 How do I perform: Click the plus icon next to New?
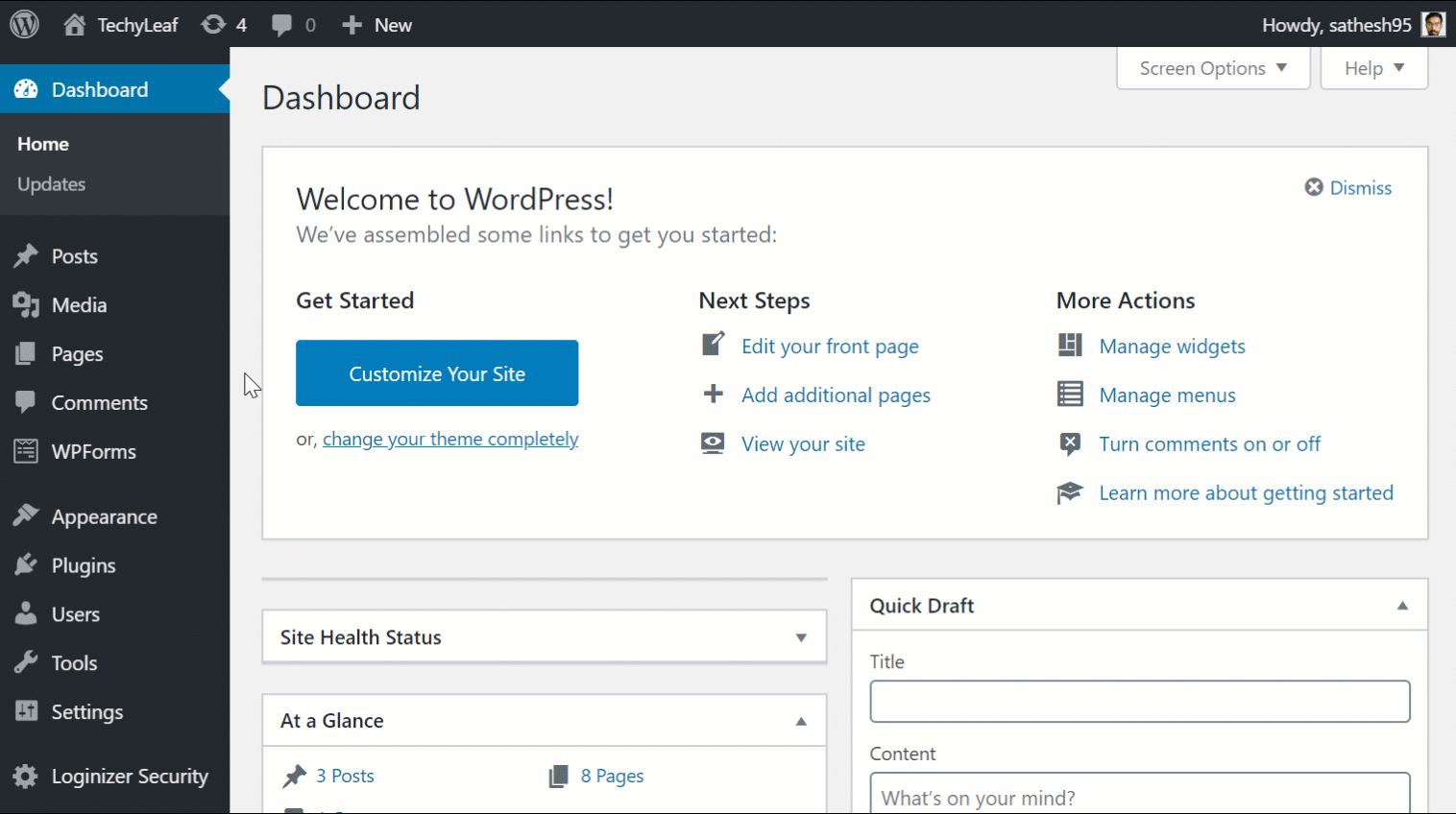click(352, 25)
